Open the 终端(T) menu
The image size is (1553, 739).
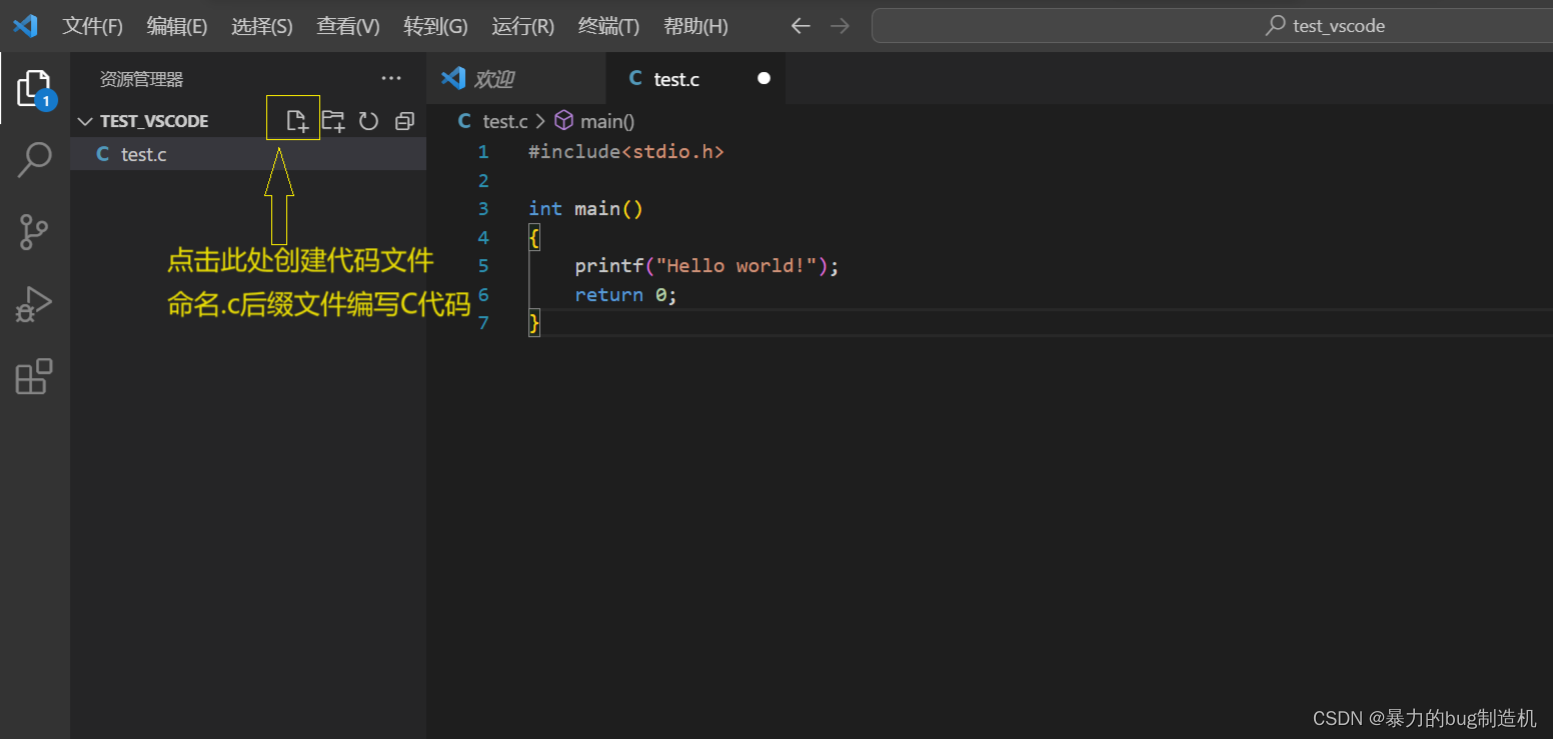[x=609, y=26]
